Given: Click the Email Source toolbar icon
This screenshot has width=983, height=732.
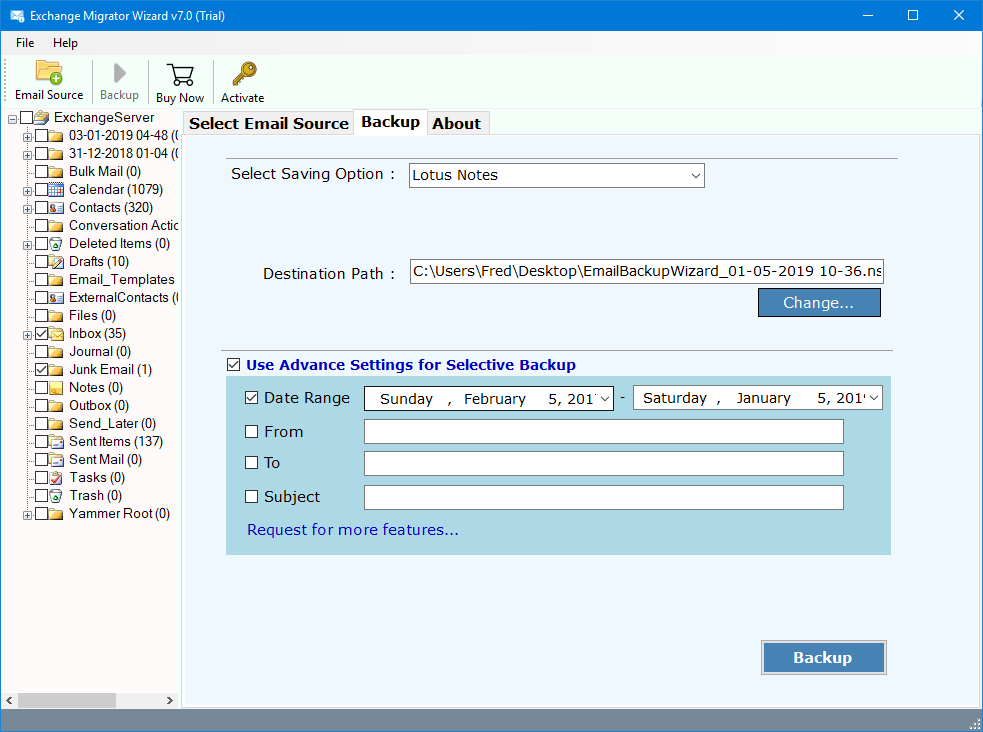Looking at the screenshot, I should [49, 72].
